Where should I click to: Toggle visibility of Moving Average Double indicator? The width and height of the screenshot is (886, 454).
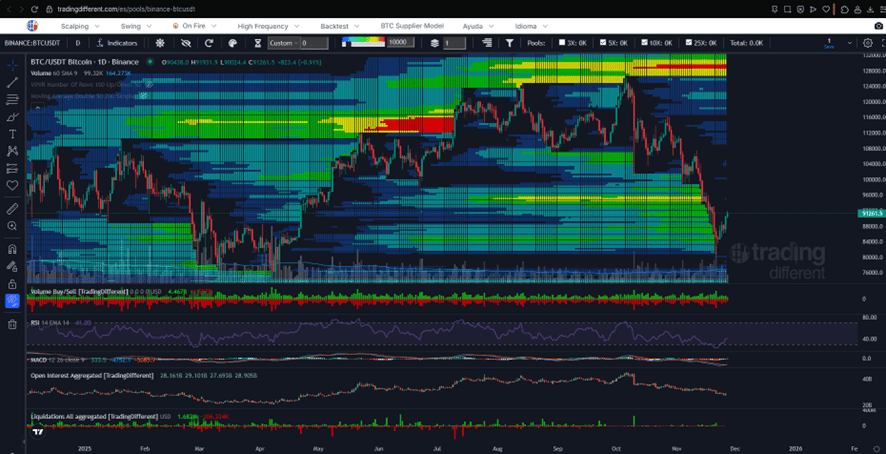[145, 96]
